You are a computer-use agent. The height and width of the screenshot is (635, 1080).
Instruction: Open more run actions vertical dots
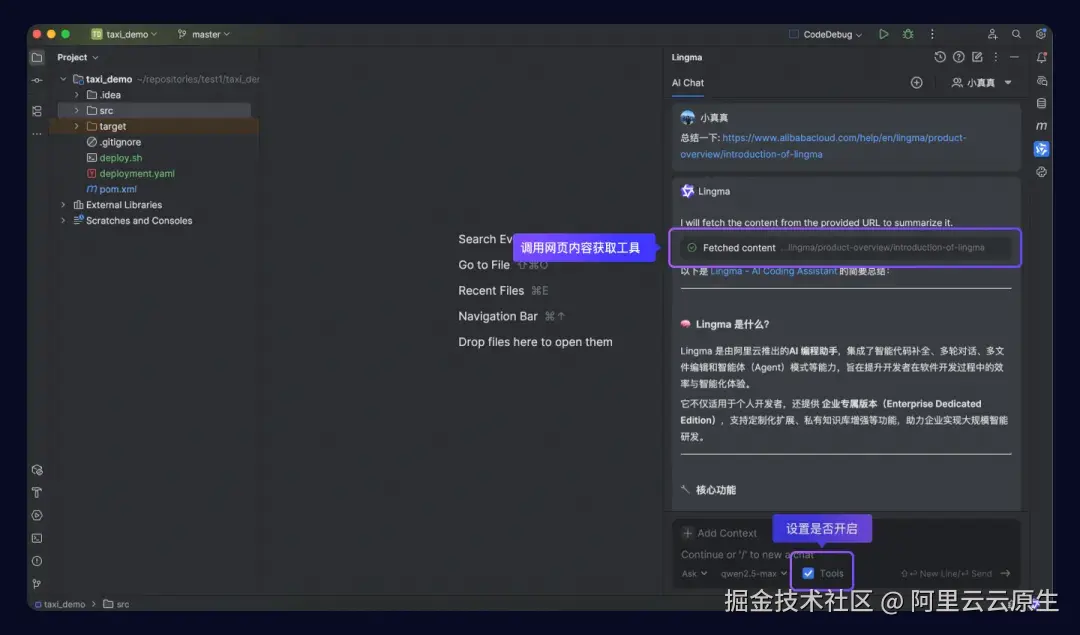pyautogui.click(x=932, y=34)
